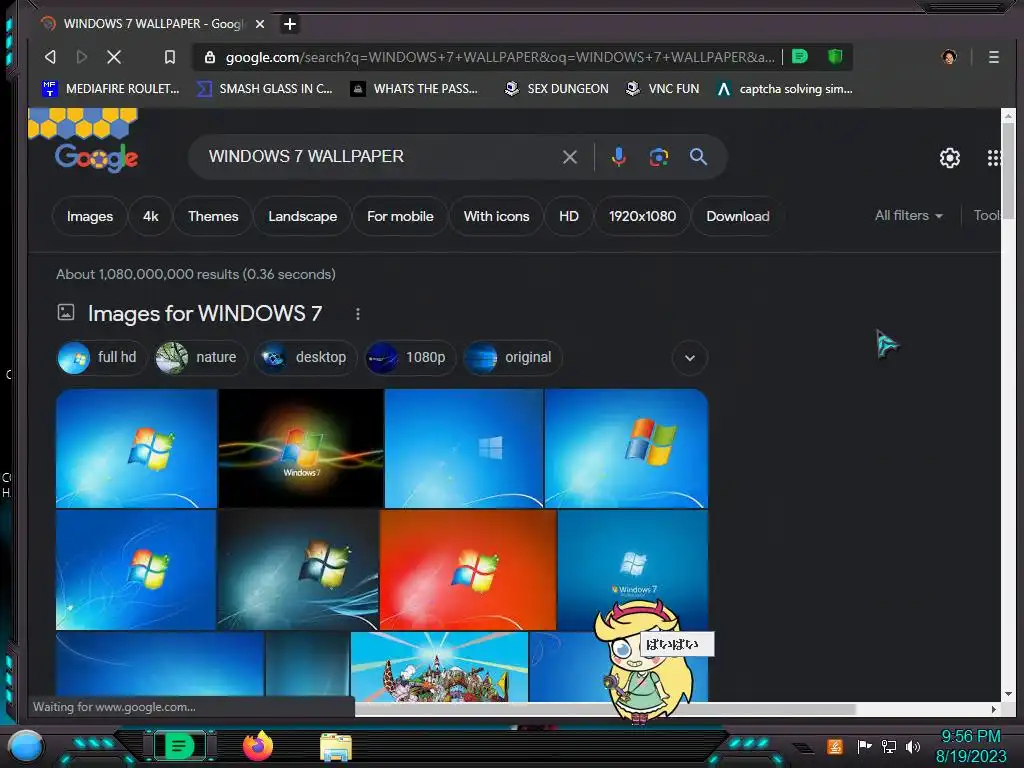Open the browser profile avatar
Image resolution: width=1024 pixels, height=768 pixels.
point(950,57)
